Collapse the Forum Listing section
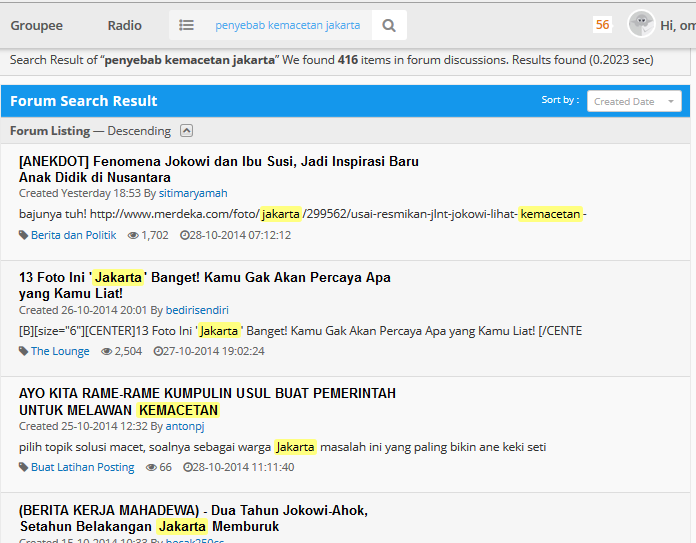This screenshot has height=543, width=696. [186, 131]
